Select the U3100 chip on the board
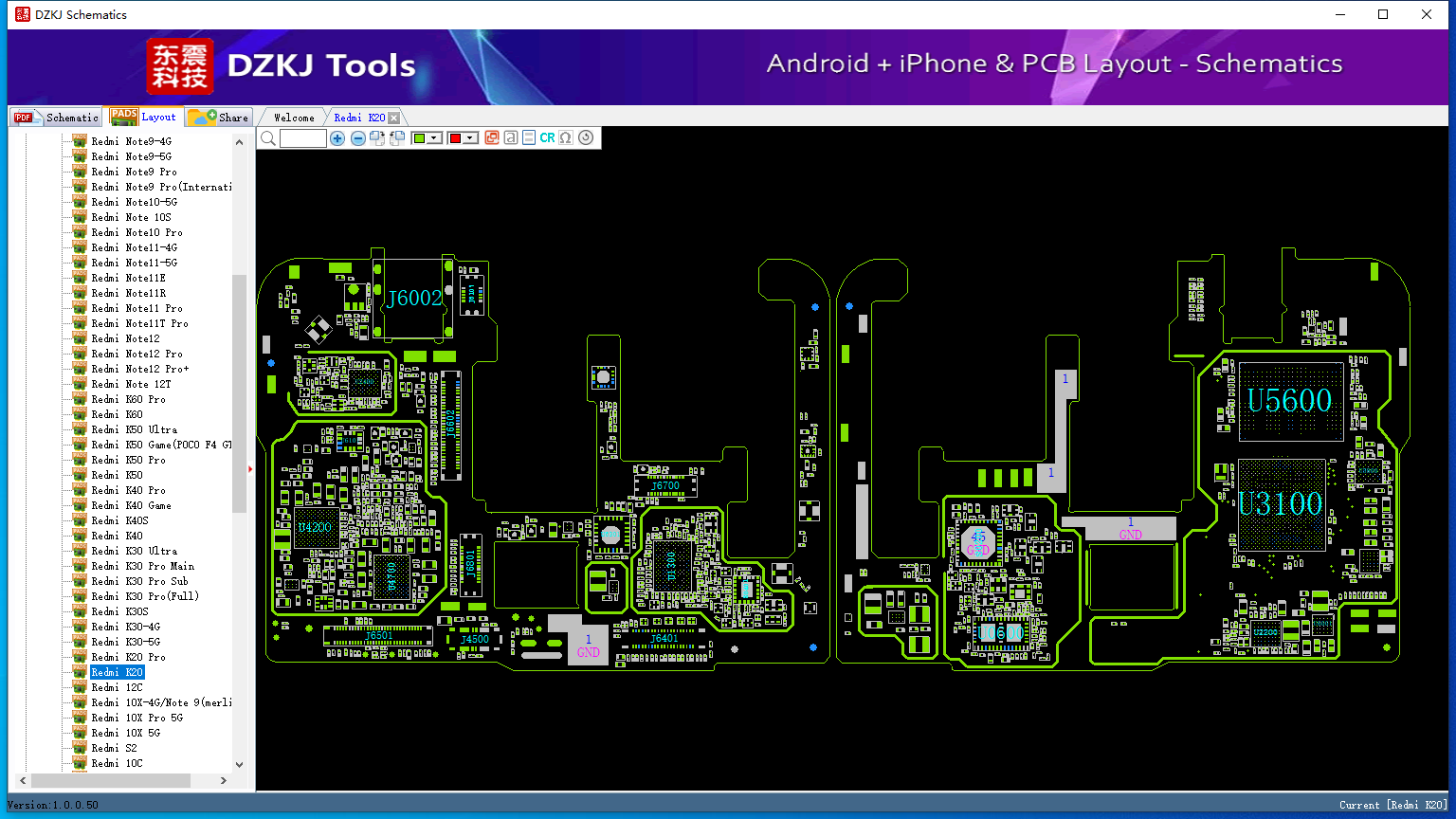 click(x=1281, y=503)
